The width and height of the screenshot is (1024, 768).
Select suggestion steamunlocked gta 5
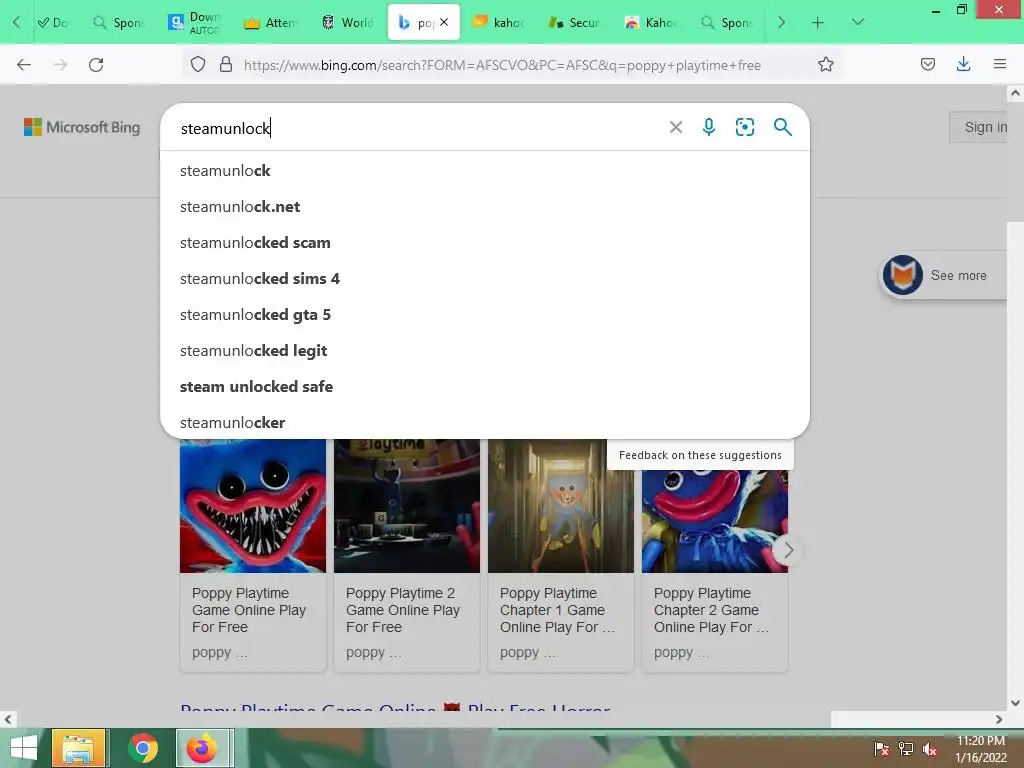[485, 314]
